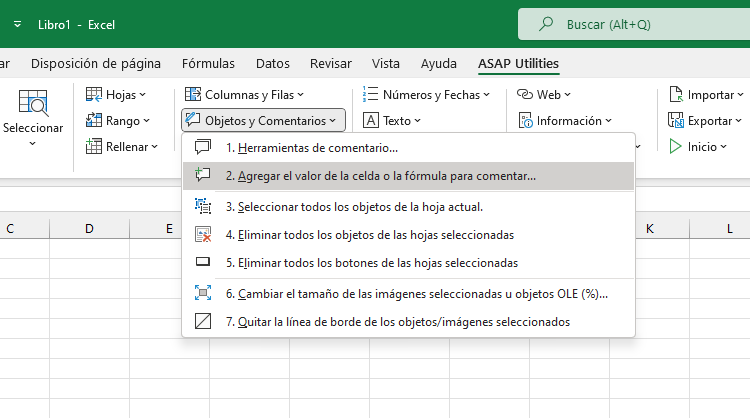Expand the Web dropdown
The width and height of the screenshot is (750, 418).
567,95
